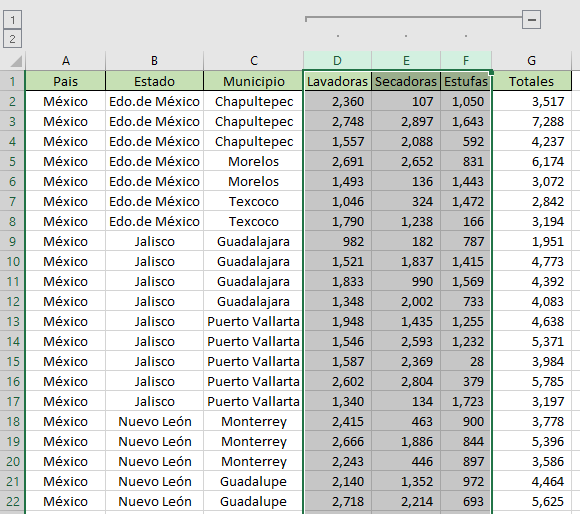Select the Municipio header cell
The width and height of the screenshot is (580, 514).
253,81
